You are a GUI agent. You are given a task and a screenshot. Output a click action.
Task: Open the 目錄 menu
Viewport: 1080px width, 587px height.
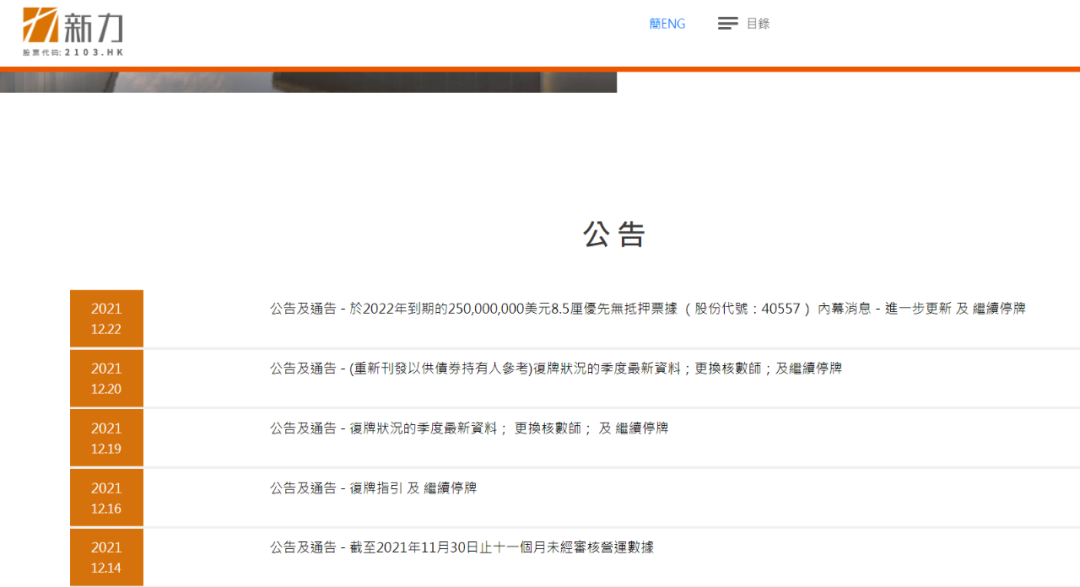click(x=758, y=24)
